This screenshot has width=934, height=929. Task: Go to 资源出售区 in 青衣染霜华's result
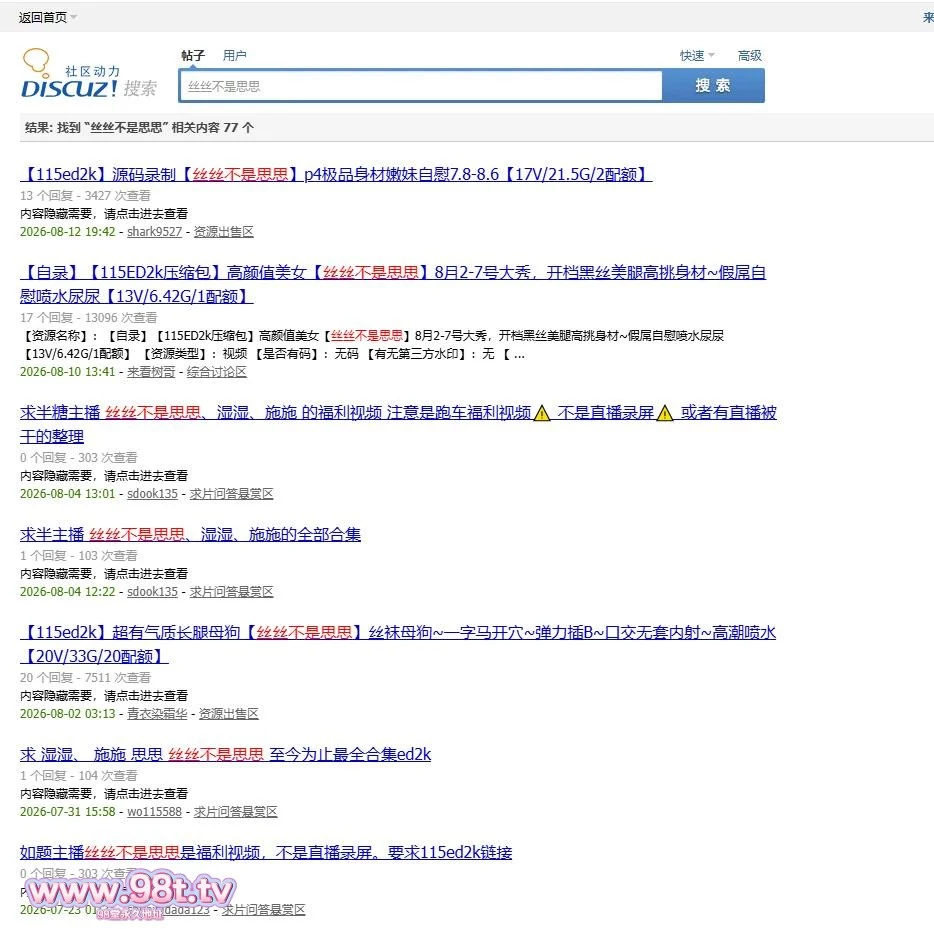click(x=228, y=713)
